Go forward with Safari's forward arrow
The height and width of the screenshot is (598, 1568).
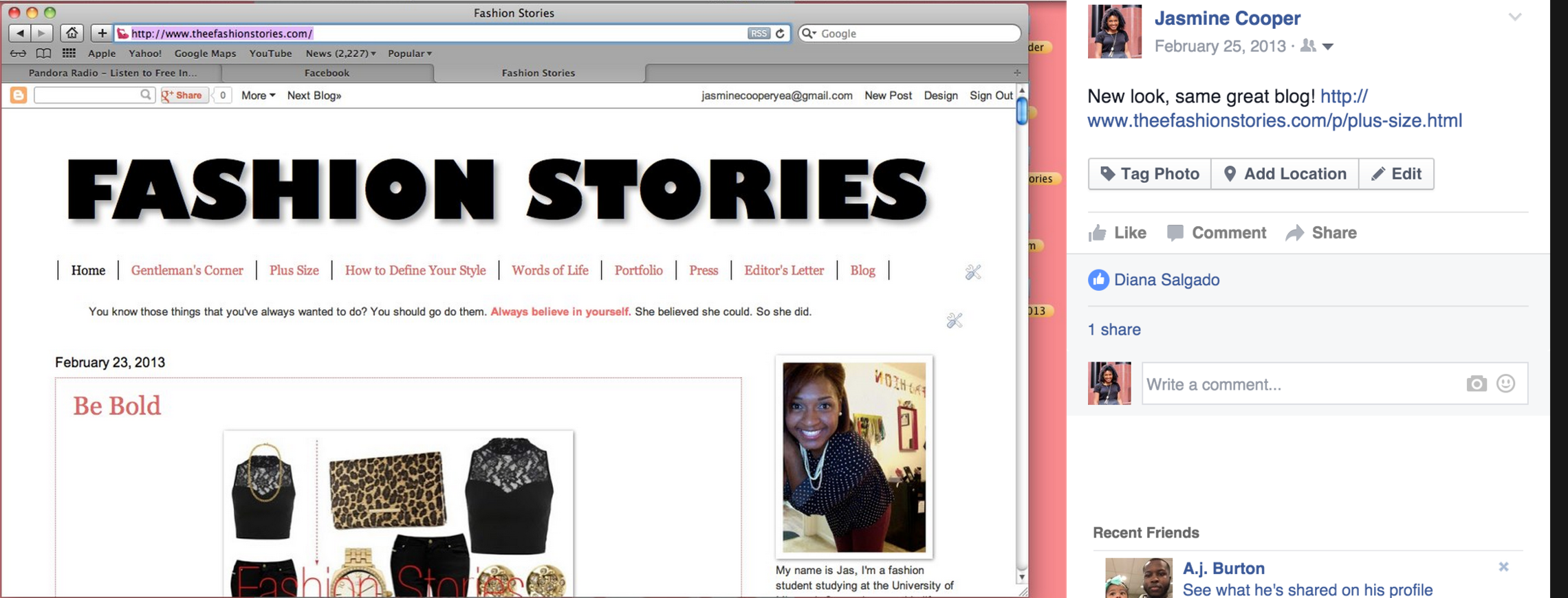click(42, 33)
